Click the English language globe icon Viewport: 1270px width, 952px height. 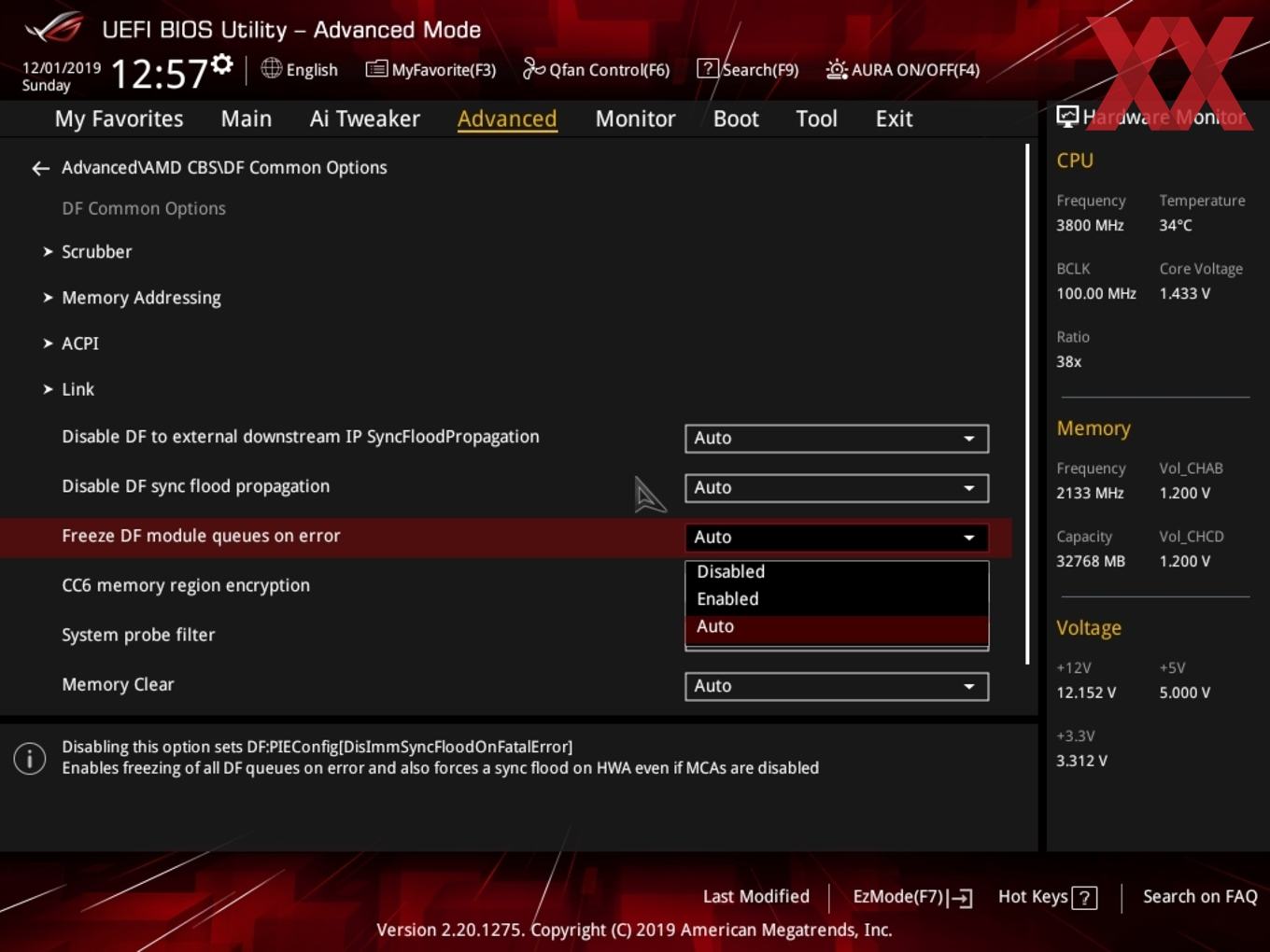[x=271, y=68]
